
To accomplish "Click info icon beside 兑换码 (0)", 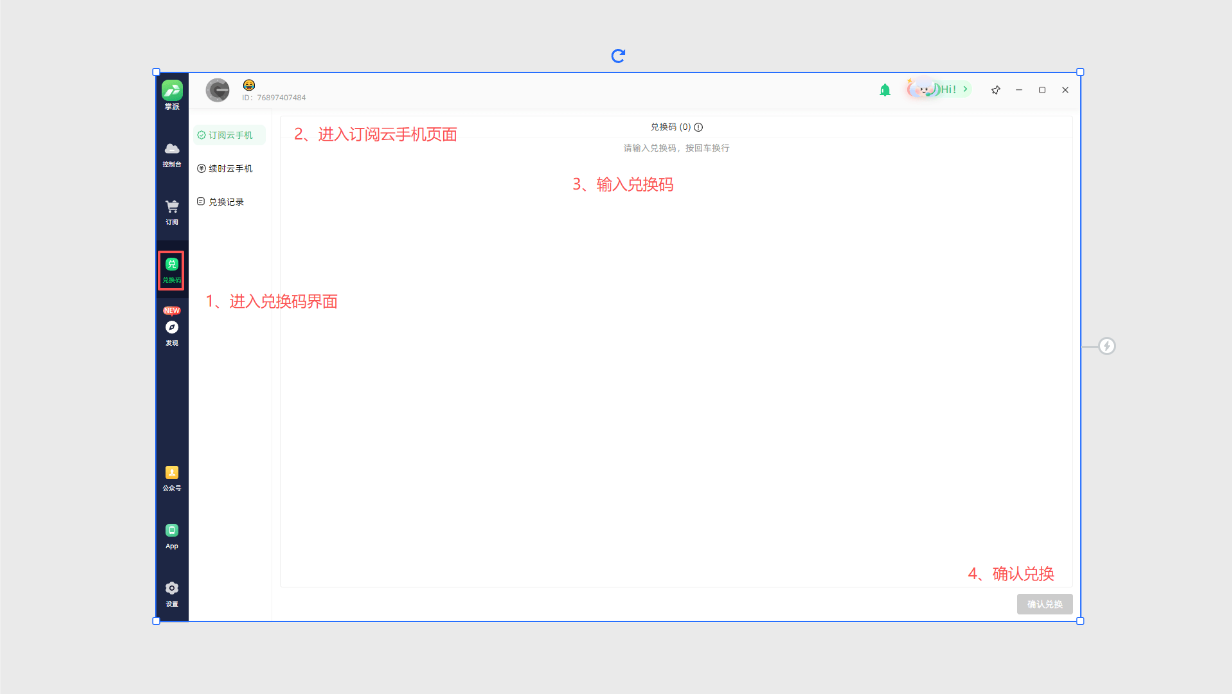I will click(x=698, y=127).
